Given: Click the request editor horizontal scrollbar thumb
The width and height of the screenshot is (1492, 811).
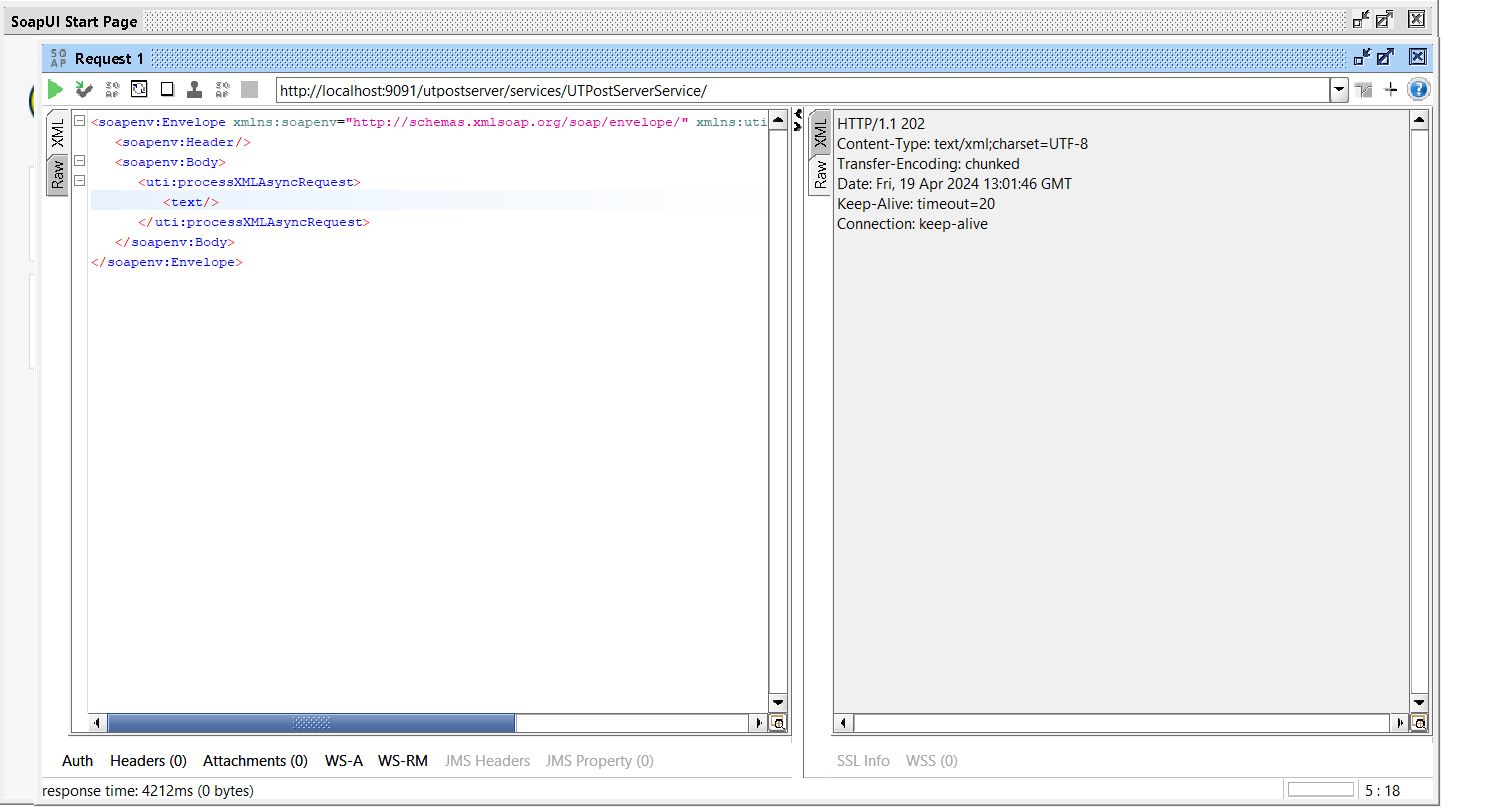Looking at the screenshot, I should (311, 723).
